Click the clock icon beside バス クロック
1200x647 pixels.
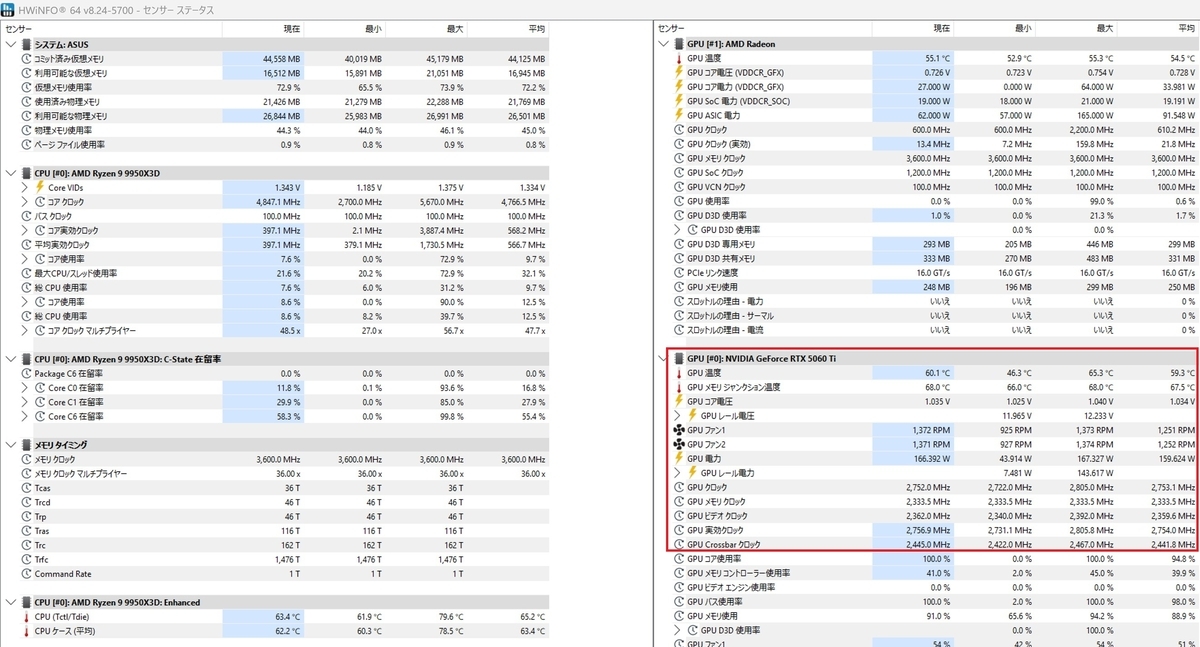tap(26, 216)
